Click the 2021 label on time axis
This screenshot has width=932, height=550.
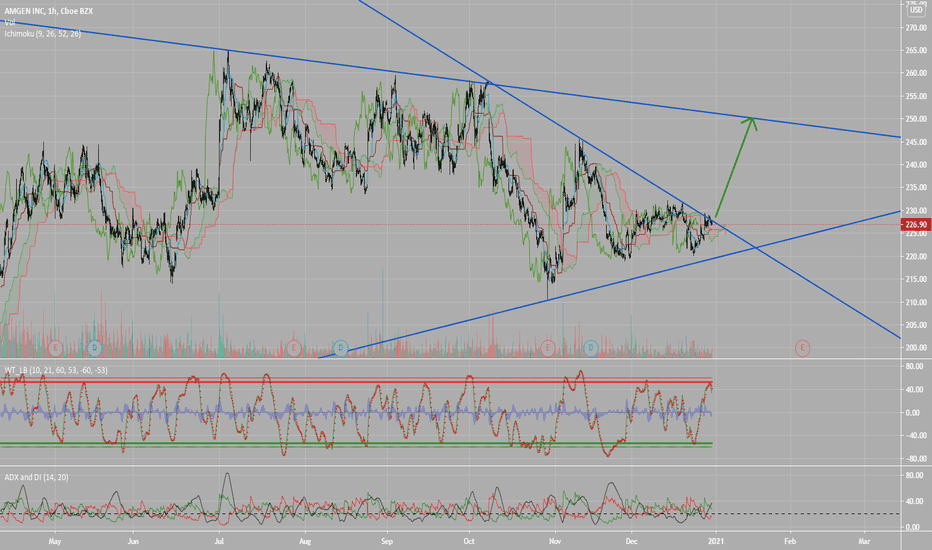tap(716, 541)
